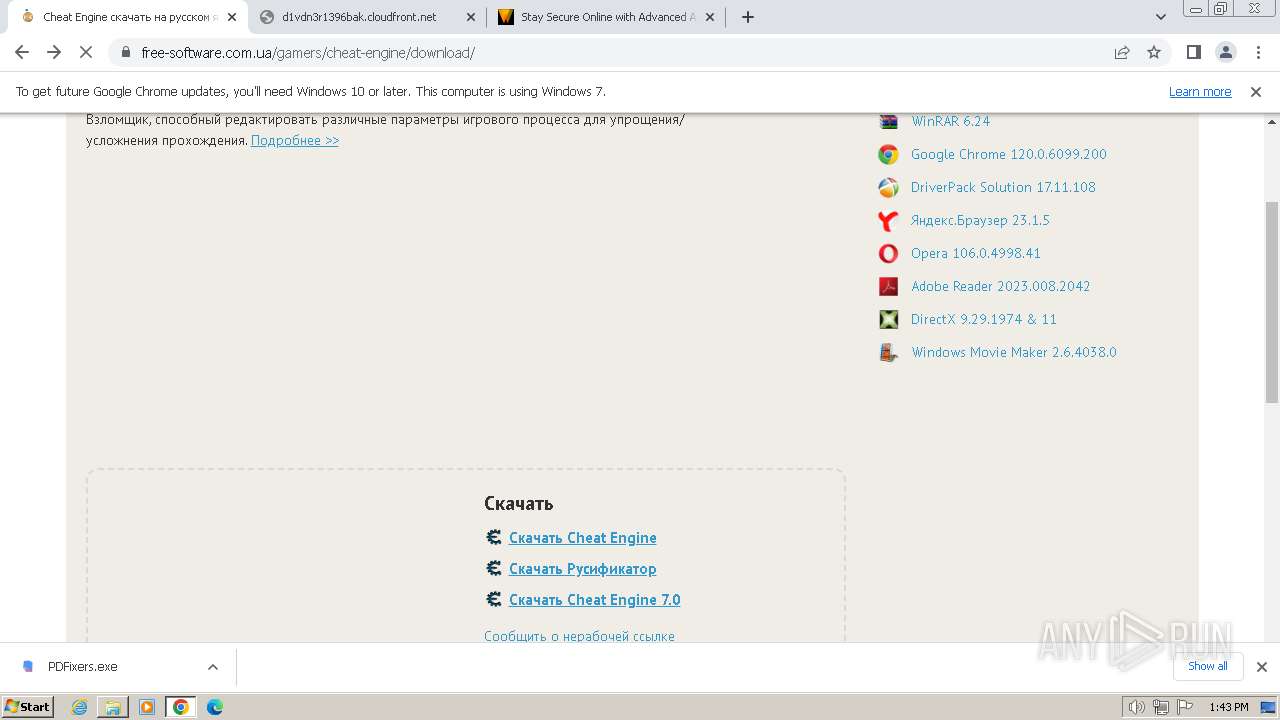Open the Chrome profile menu
The height and width of the screenshot is (720, 1280).
[1225, 52]
